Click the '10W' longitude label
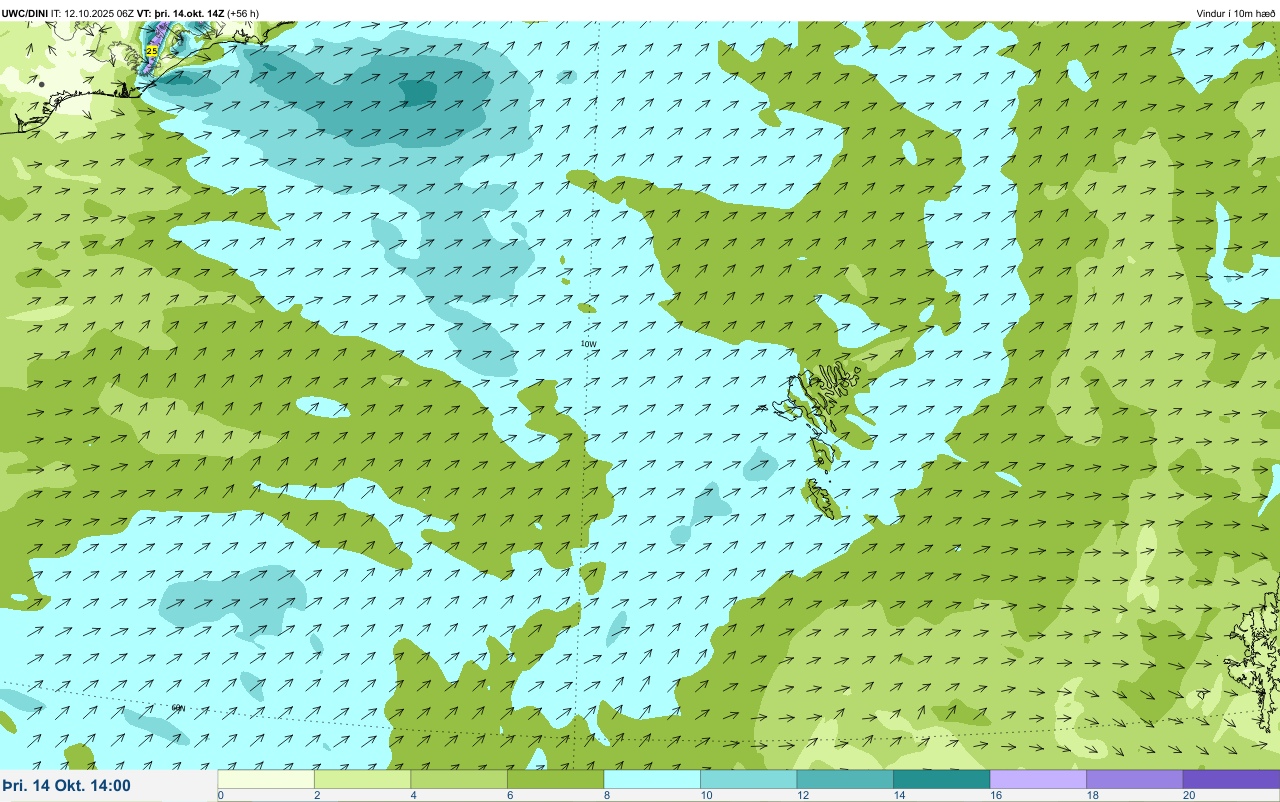This screenshot has height=802, width=1280. click(x=588, y=343)
